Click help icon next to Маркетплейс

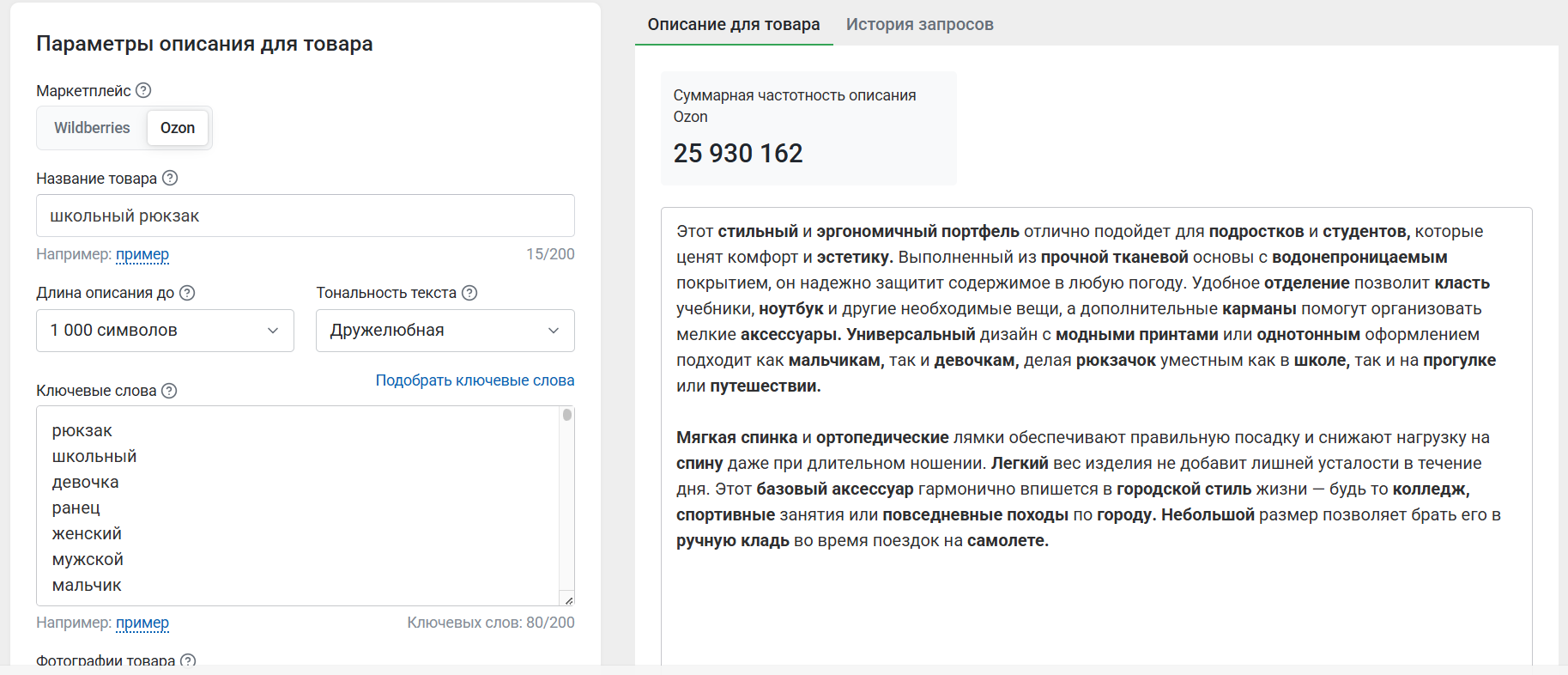click(x=143, y=90)
